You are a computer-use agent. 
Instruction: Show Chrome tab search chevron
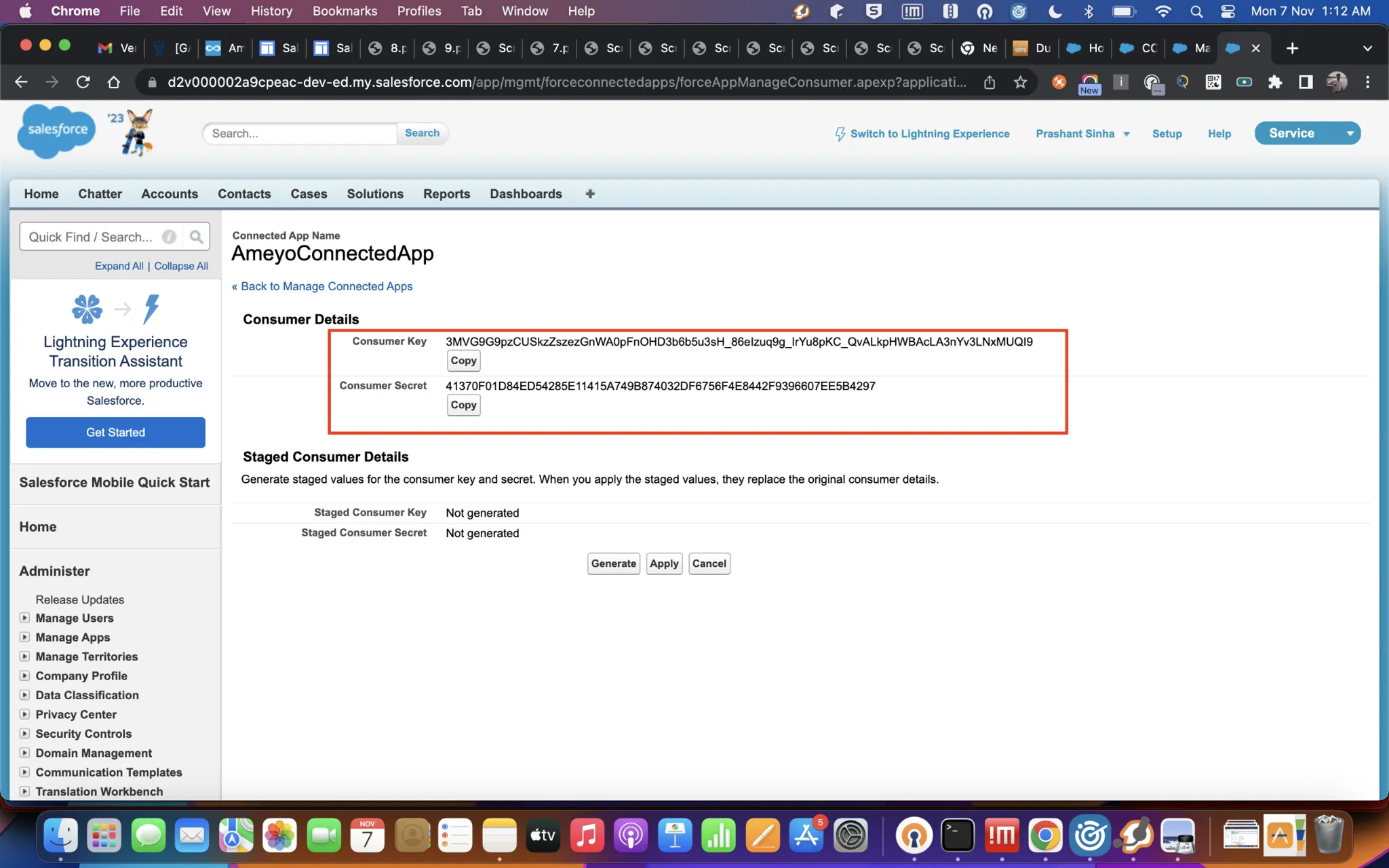coord(1367,48)
